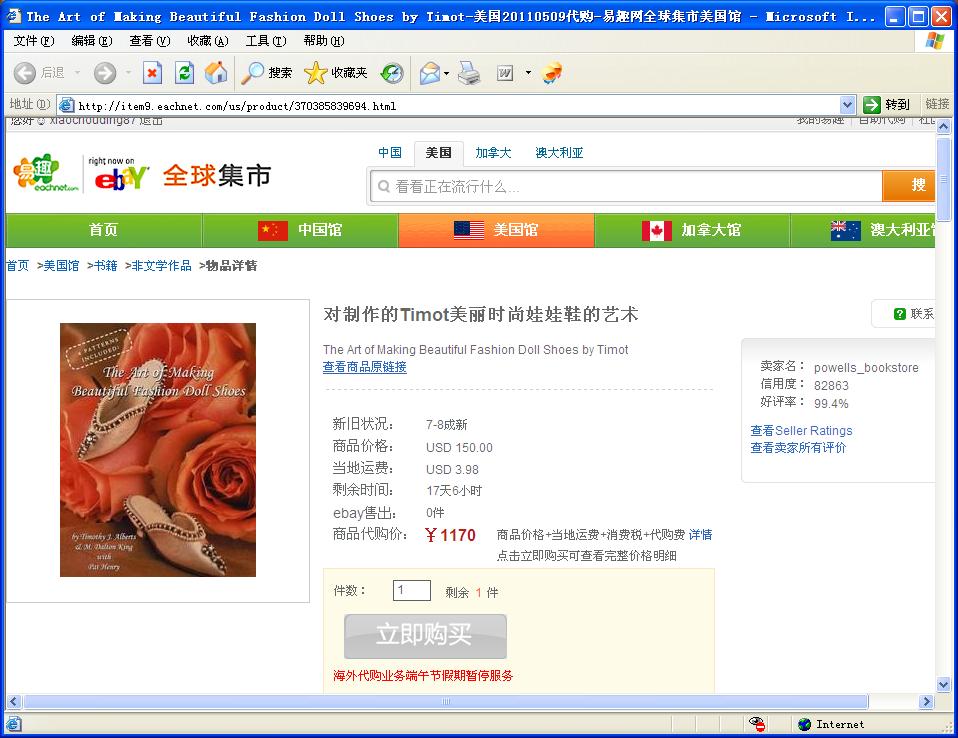The image size is (958, 738).
Task: Open the 帮助 (Help) menu
Action: click(324, 41)
